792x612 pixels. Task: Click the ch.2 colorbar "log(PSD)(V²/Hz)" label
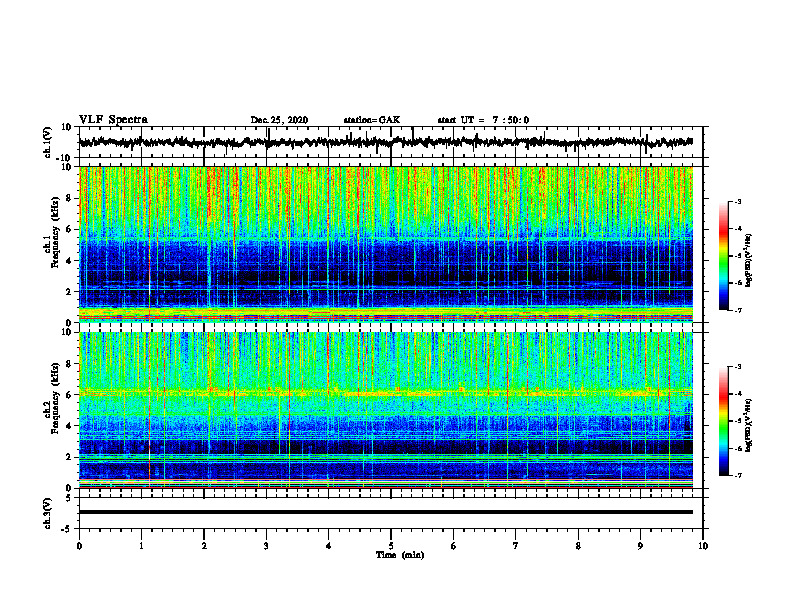[749, 425]
